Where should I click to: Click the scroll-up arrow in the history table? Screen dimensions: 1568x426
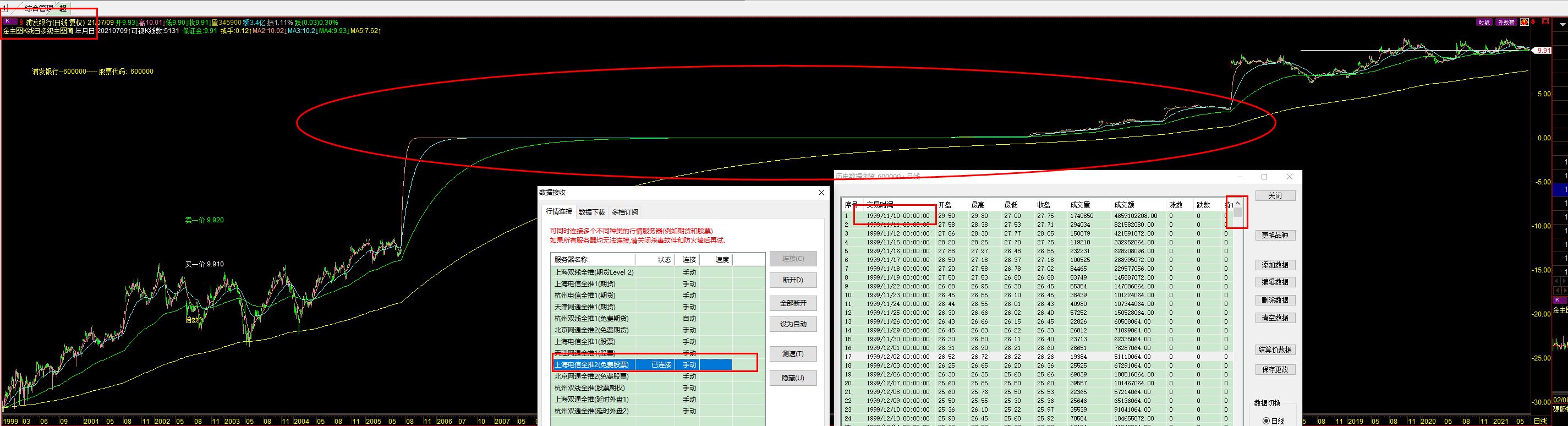tap(1237, 204)
